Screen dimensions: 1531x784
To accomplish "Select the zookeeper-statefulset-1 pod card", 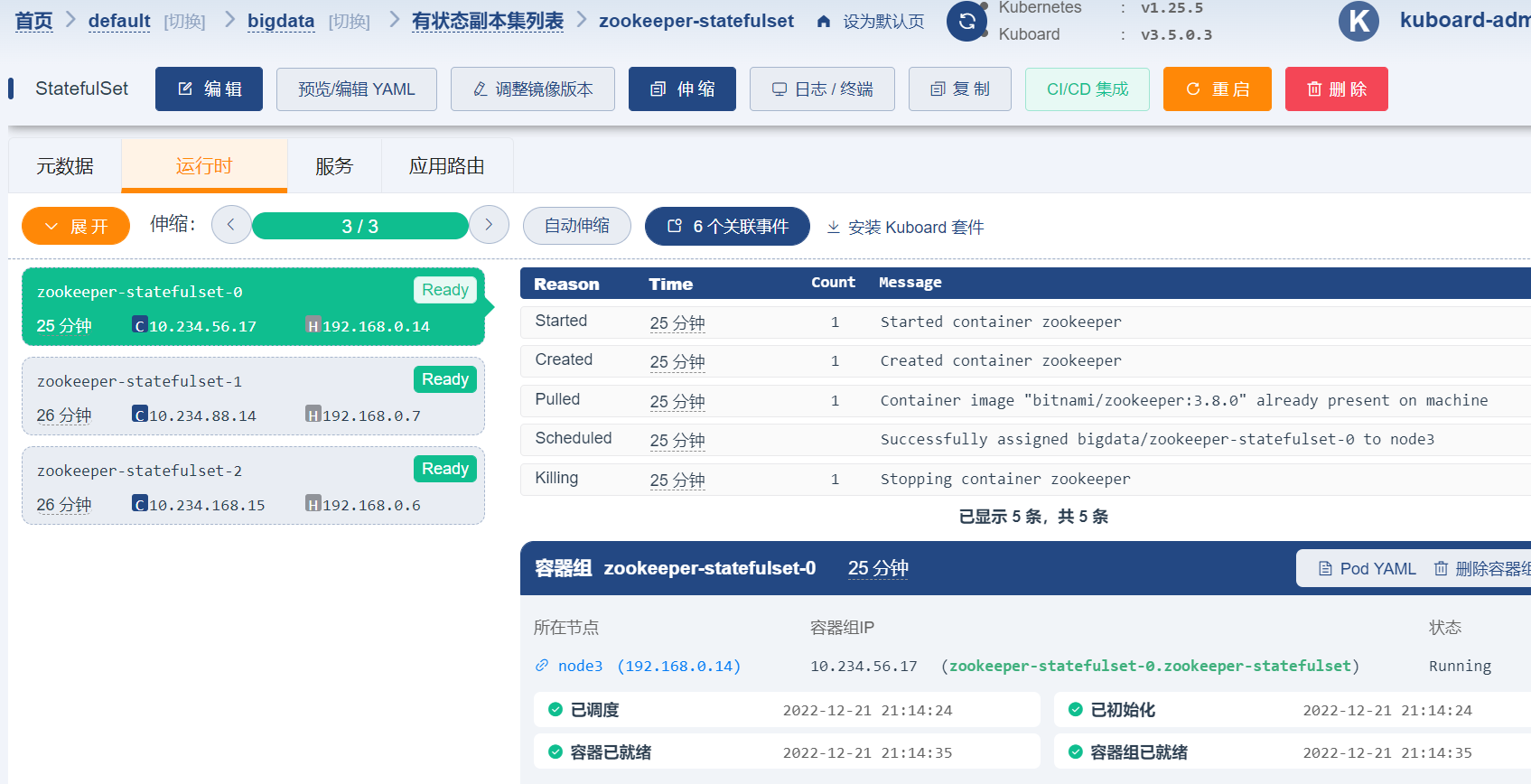I will click(x=253, y=397).
